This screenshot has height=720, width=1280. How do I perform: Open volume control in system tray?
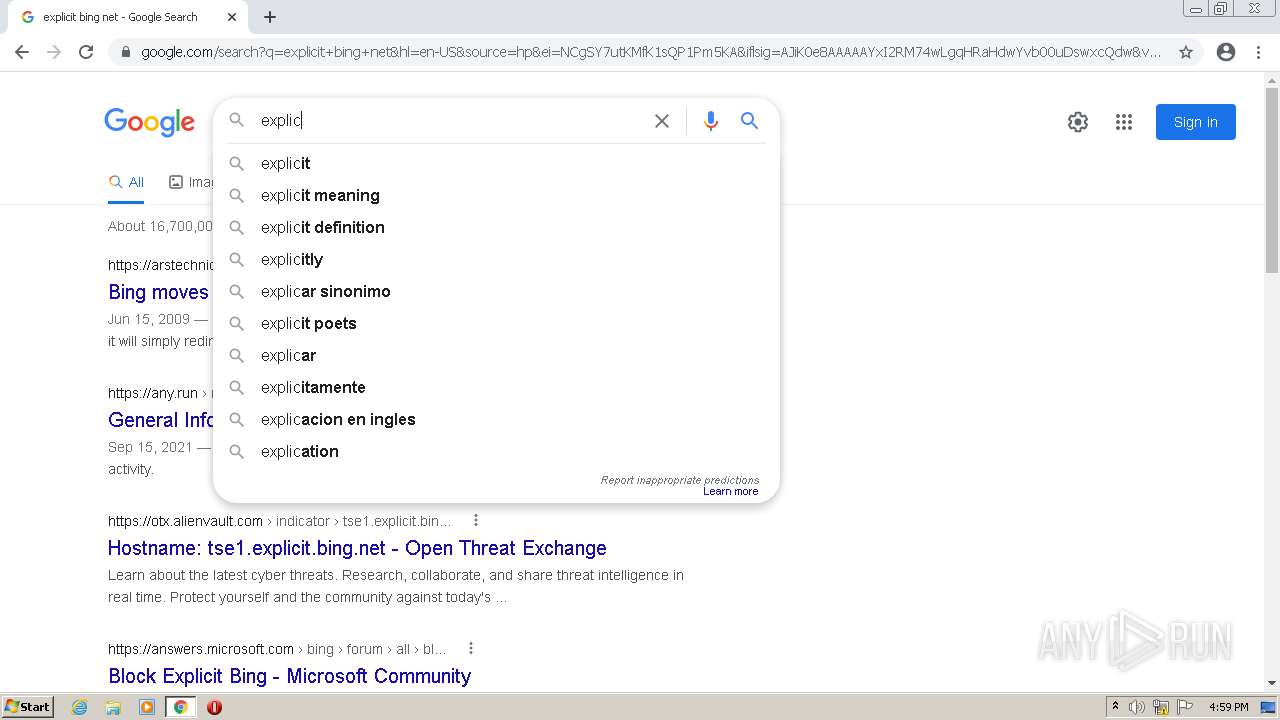pyautogui.click(x=1137, y=707)
